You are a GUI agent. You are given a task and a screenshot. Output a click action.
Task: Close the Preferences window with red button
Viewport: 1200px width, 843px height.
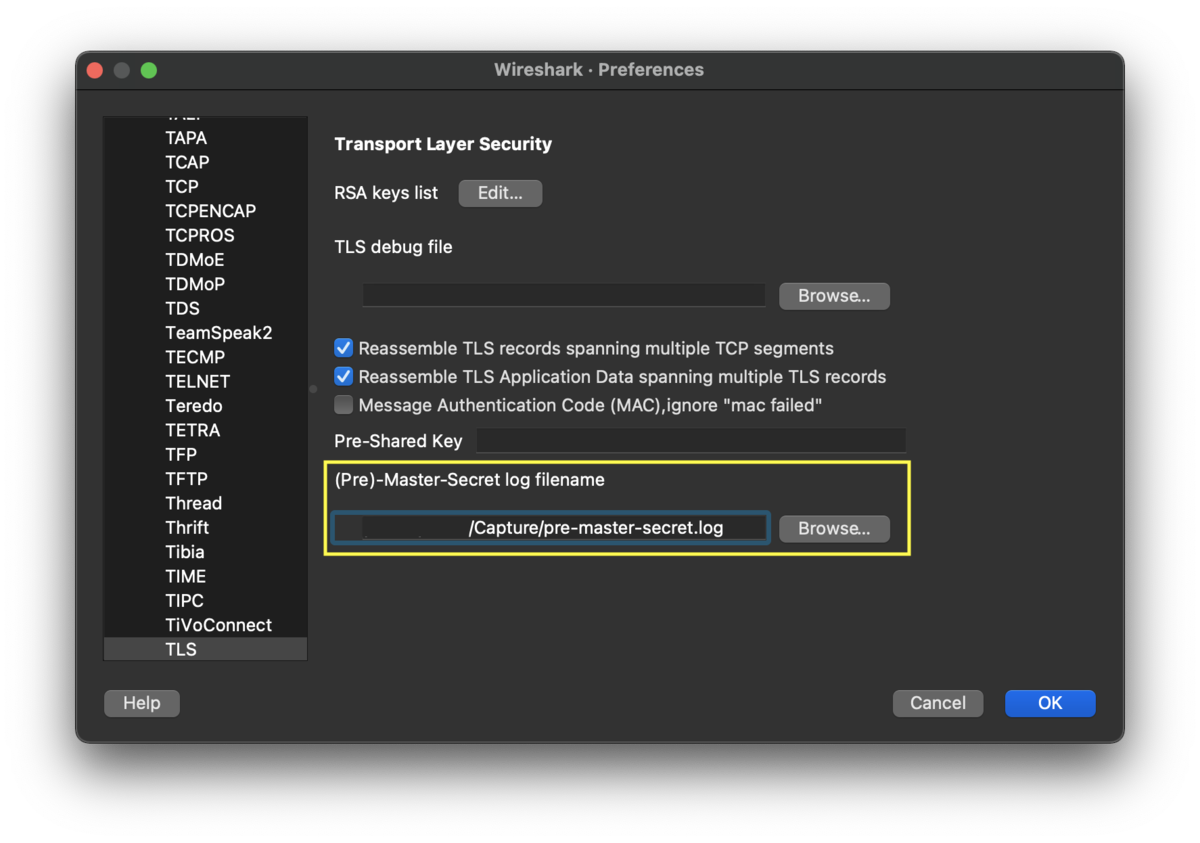point(95,70)
